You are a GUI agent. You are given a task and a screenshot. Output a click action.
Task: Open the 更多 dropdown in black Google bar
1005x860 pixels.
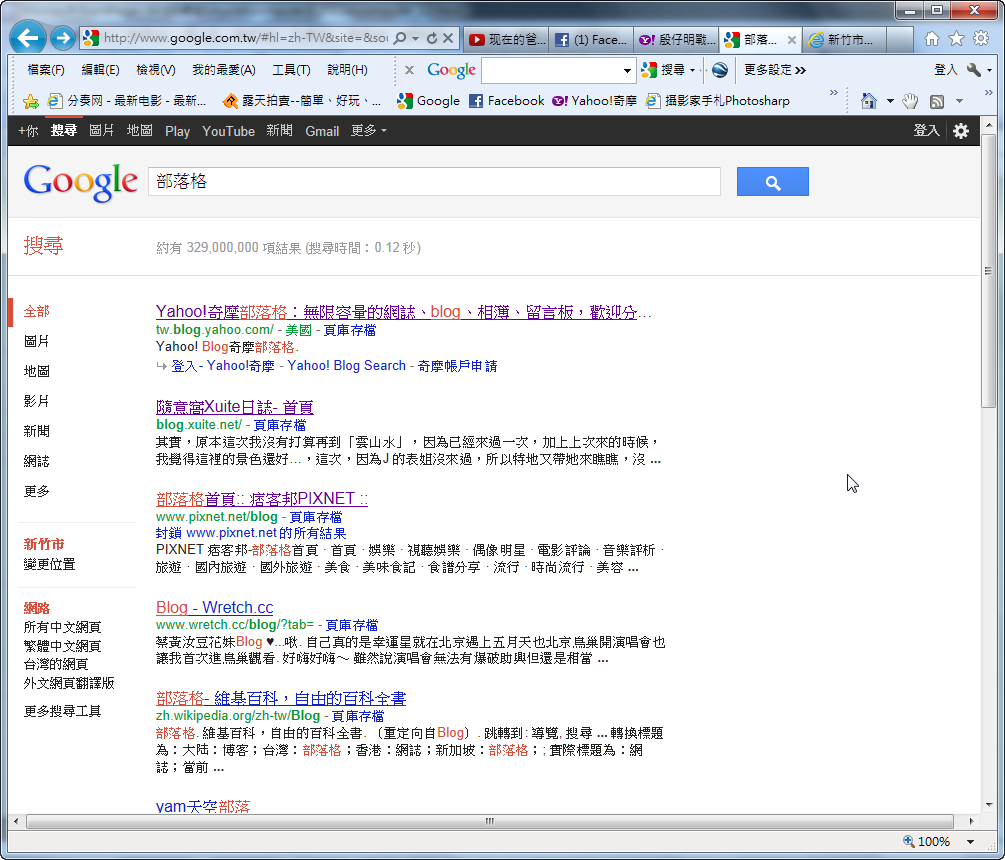click(x=369, y=131)
